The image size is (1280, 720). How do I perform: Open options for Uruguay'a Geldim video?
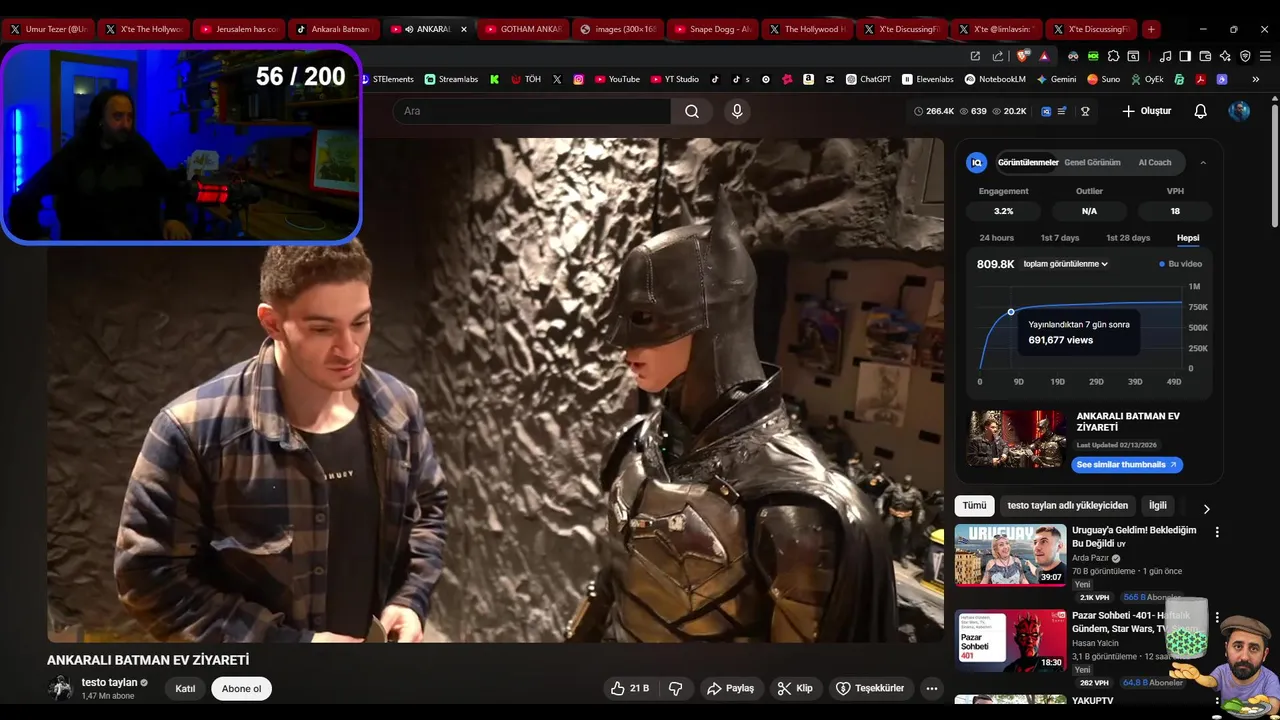pos(1217,532)
